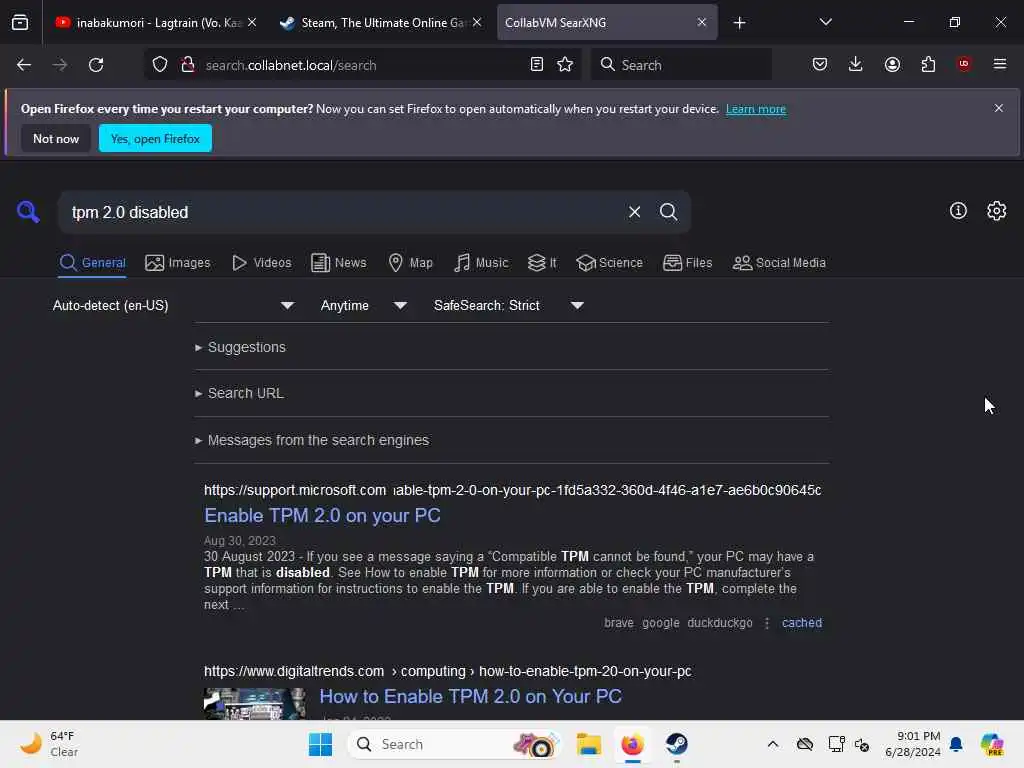1024x768 pixels.
Task: Open Firefox application menu hamburger
Action: pyautogui.click(x=1000, y=64)
